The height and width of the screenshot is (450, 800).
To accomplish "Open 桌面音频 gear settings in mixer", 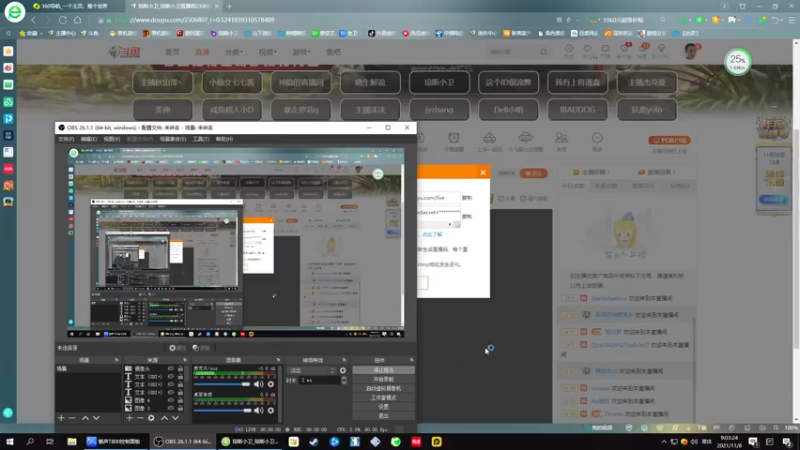I will tap(271, 410).
